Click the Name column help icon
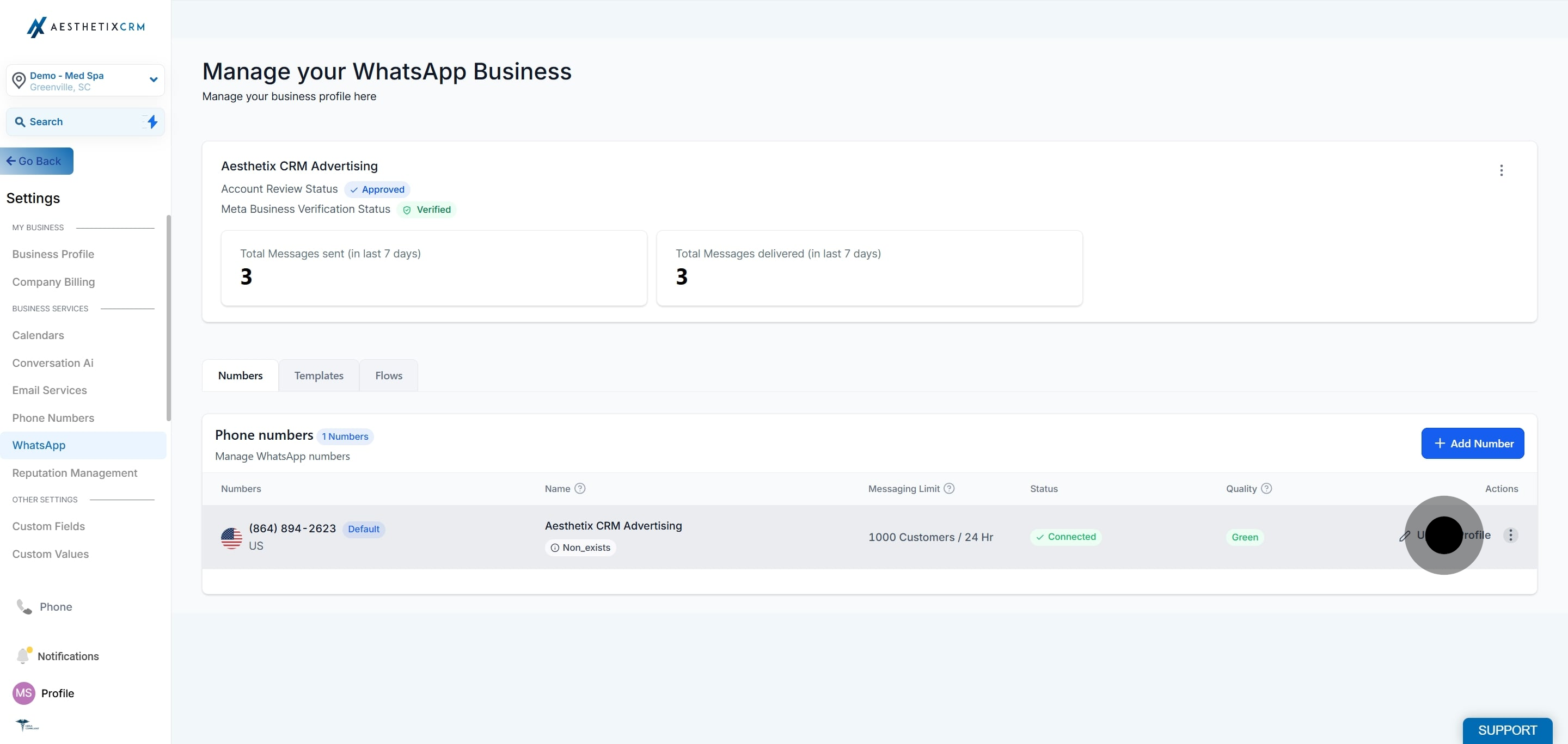1568x744 pixels. [580, 489]
